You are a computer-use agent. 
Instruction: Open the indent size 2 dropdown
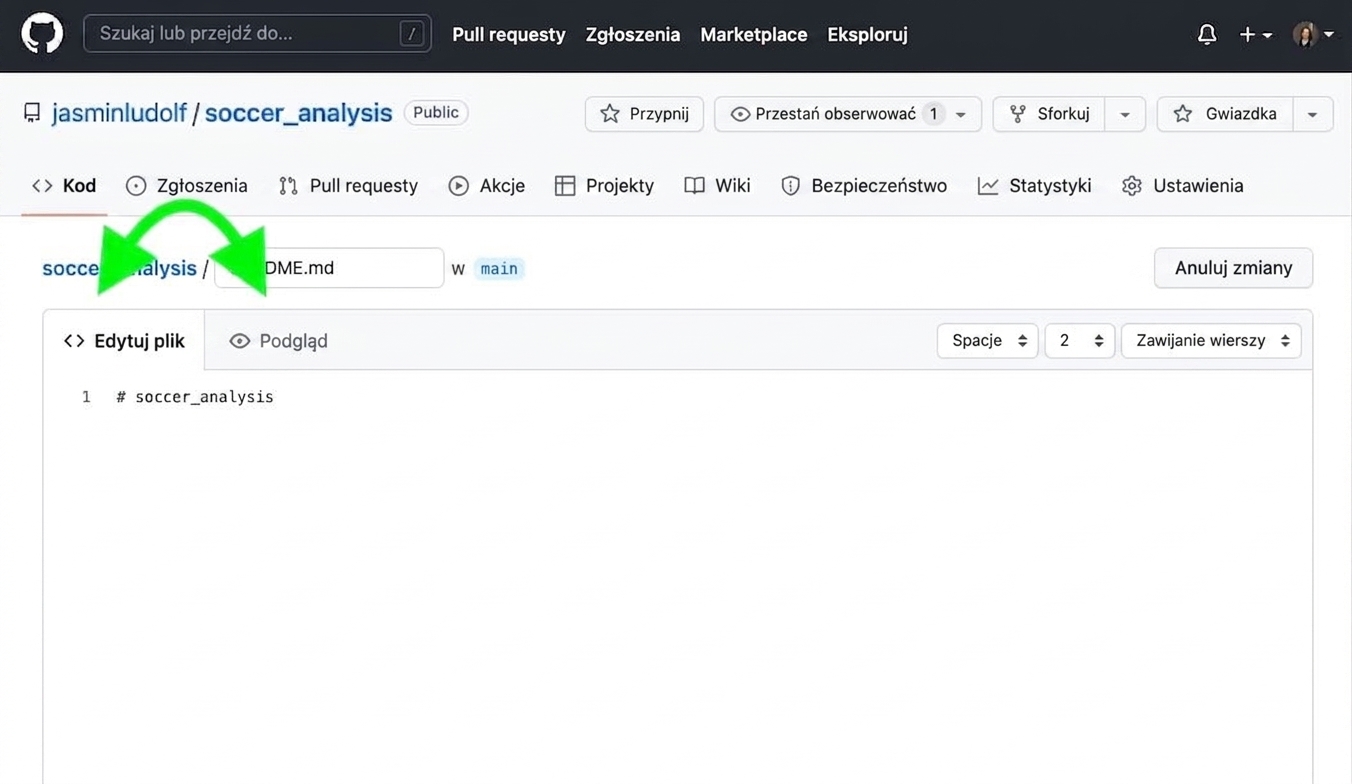click(x=1080, y=341)
